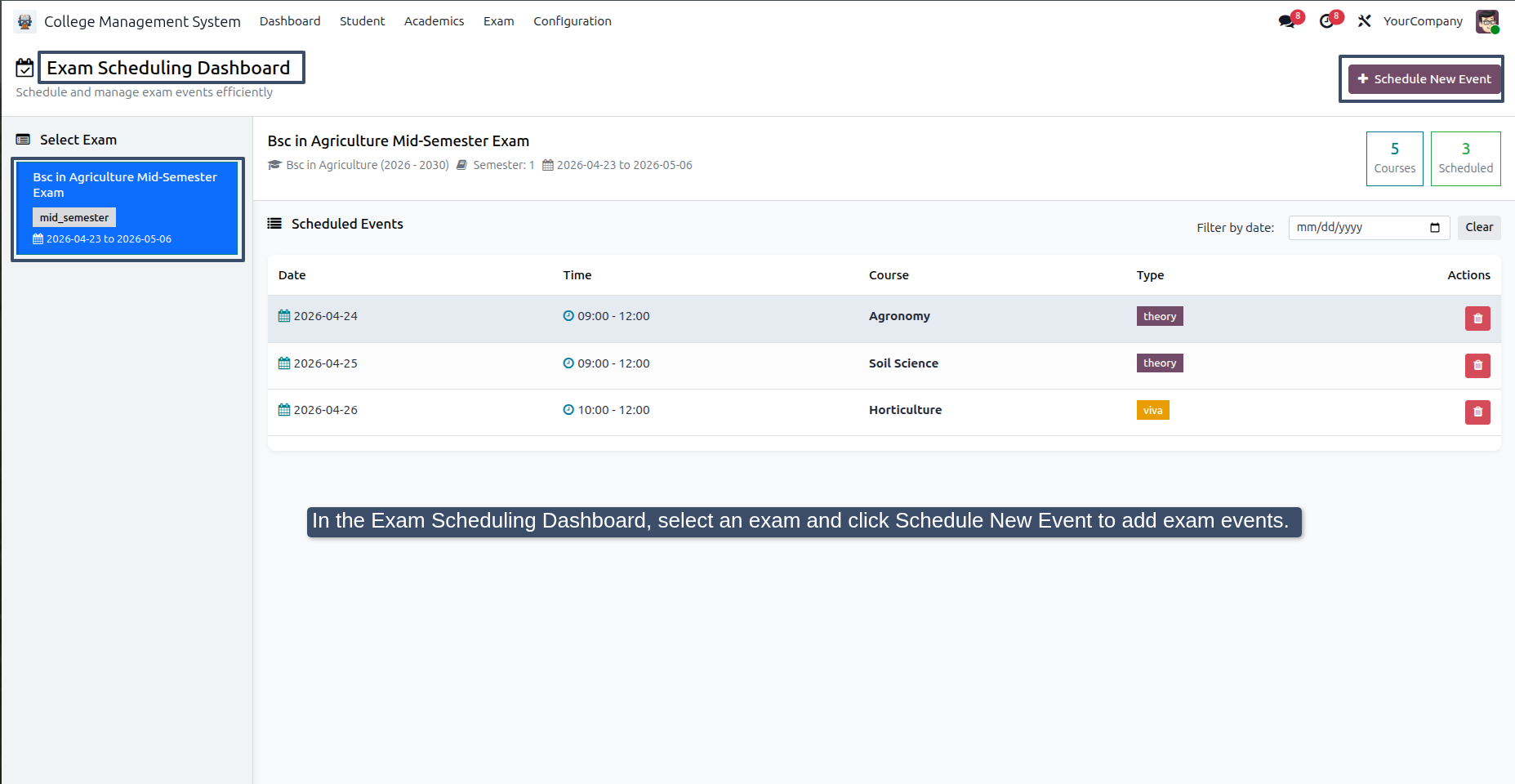Click the 09:00 - 12:00 time in Agronomy row
This screenshot has width=1515, height=784.
(x=606, y=316)
